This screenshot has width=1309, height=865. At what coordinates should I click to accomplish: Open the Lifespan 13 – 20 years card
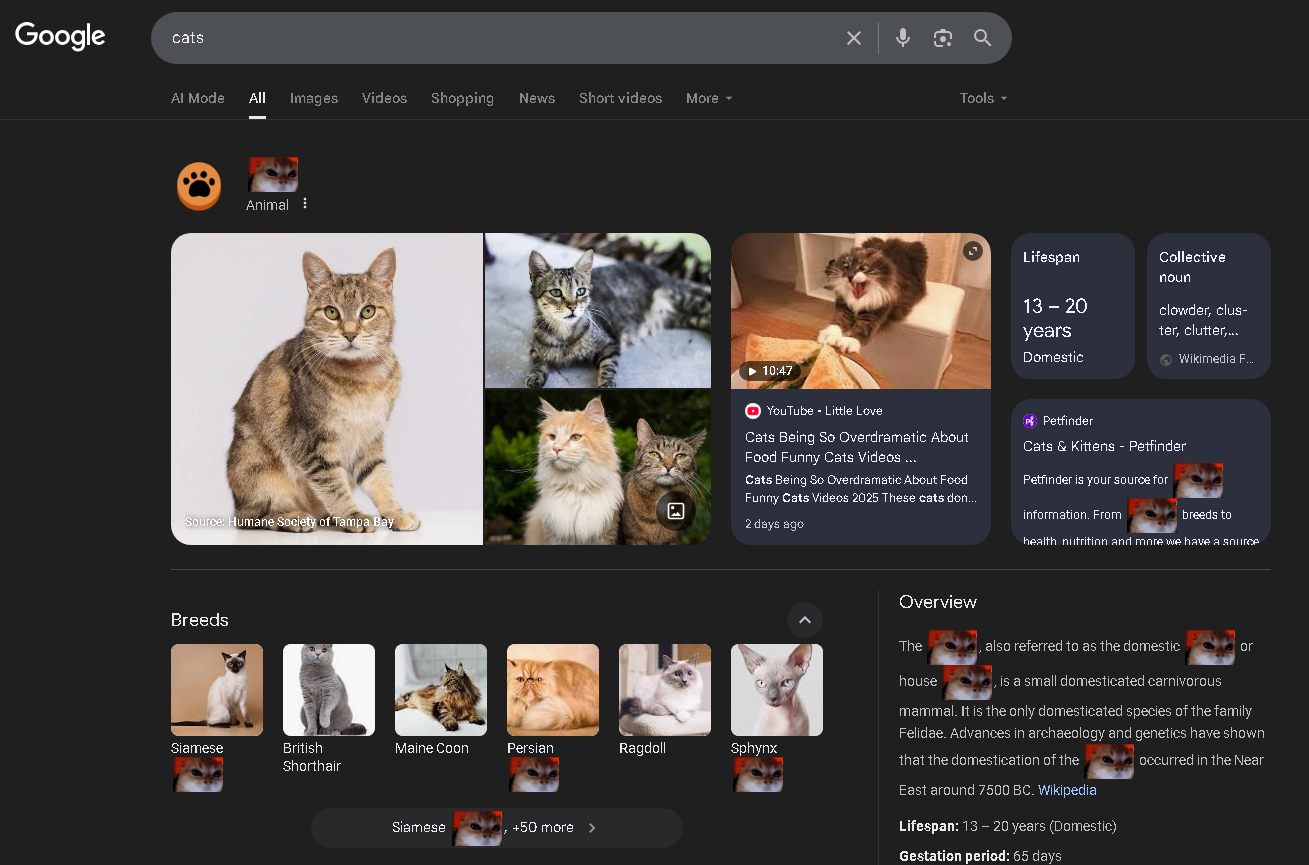point(1073,306)
